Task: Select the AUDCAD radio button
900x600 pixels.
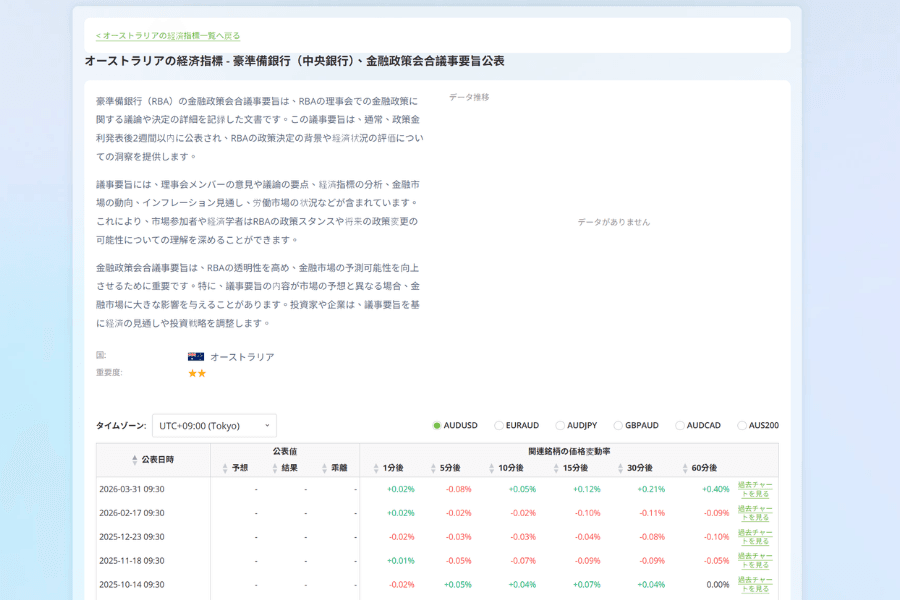Action: click(x=680, y=425)
